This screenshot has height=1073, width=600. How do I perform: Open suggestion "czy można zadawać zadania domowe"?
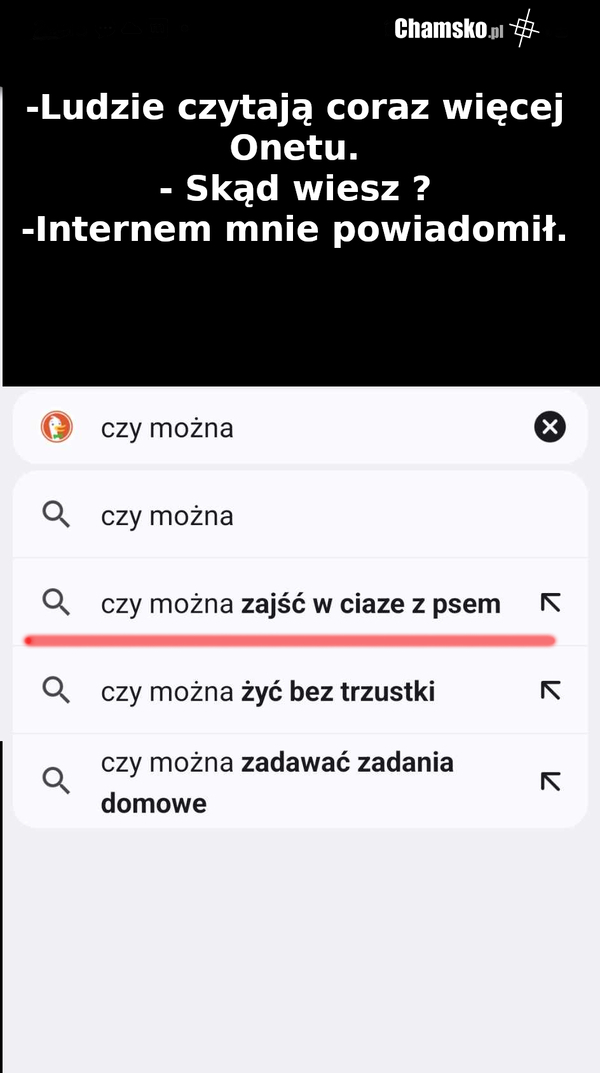[277, 782]
